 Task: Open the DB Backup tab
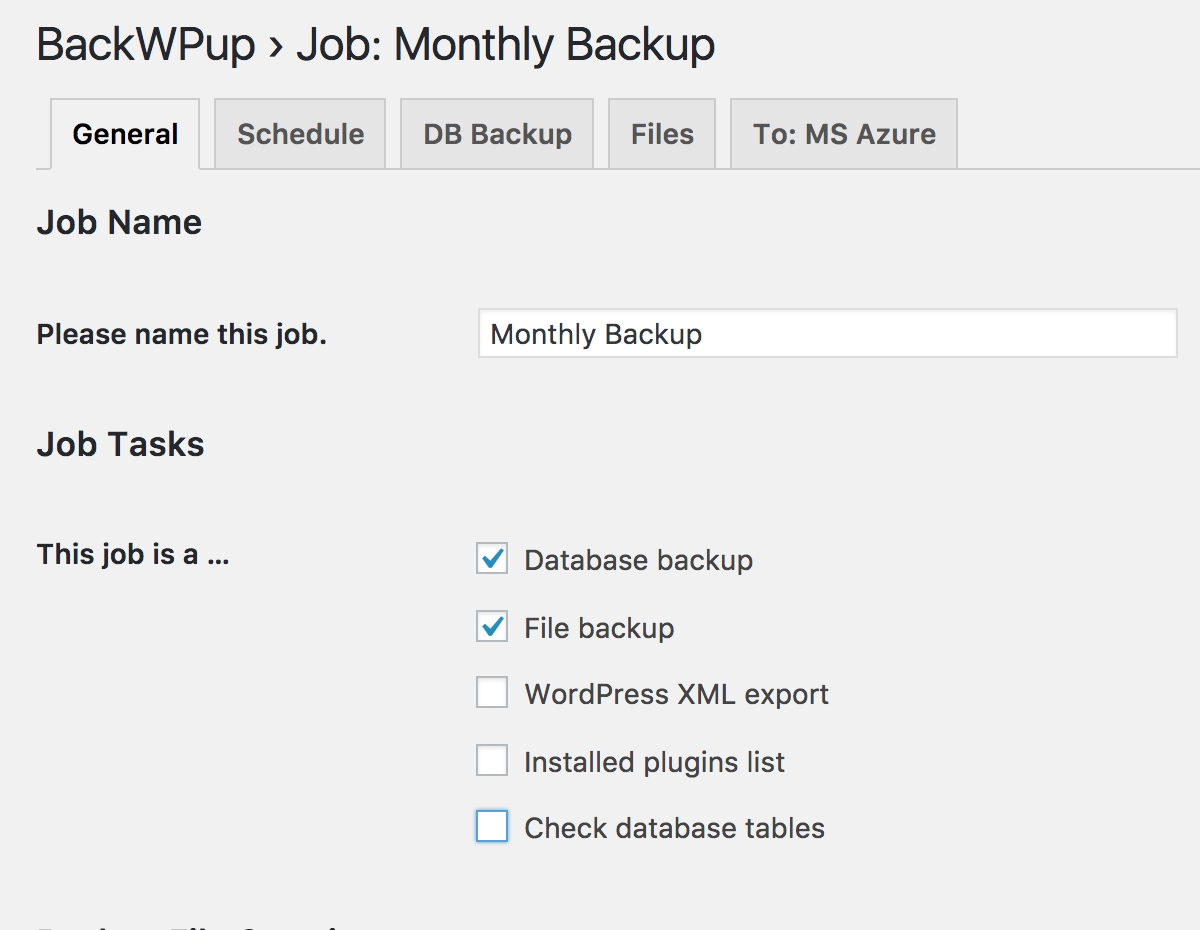tap(497, 134)
